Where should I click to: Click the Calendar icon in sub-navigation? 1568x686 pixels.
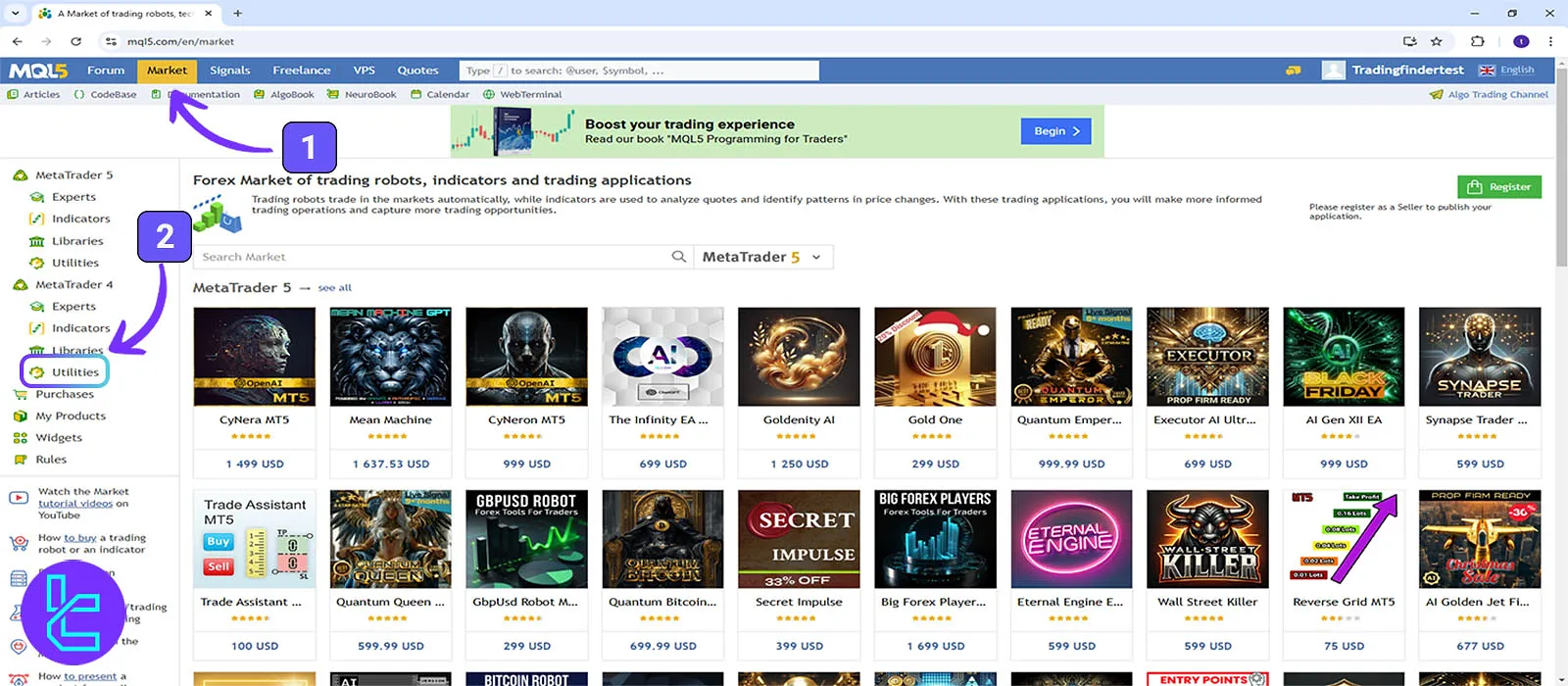click(416, 95)
